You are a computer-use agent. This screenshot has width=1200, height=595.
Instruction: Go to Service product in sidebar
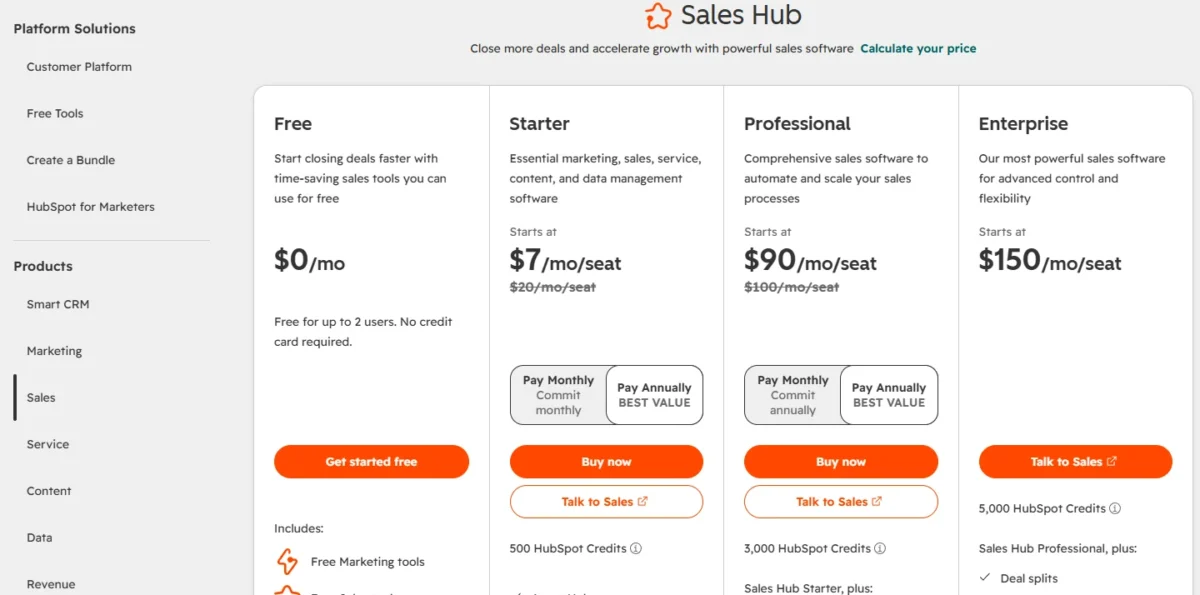[x=48, y=444]
